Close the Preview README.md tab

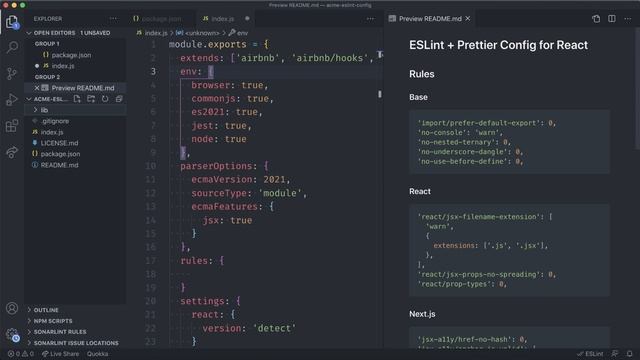[468, 18]
